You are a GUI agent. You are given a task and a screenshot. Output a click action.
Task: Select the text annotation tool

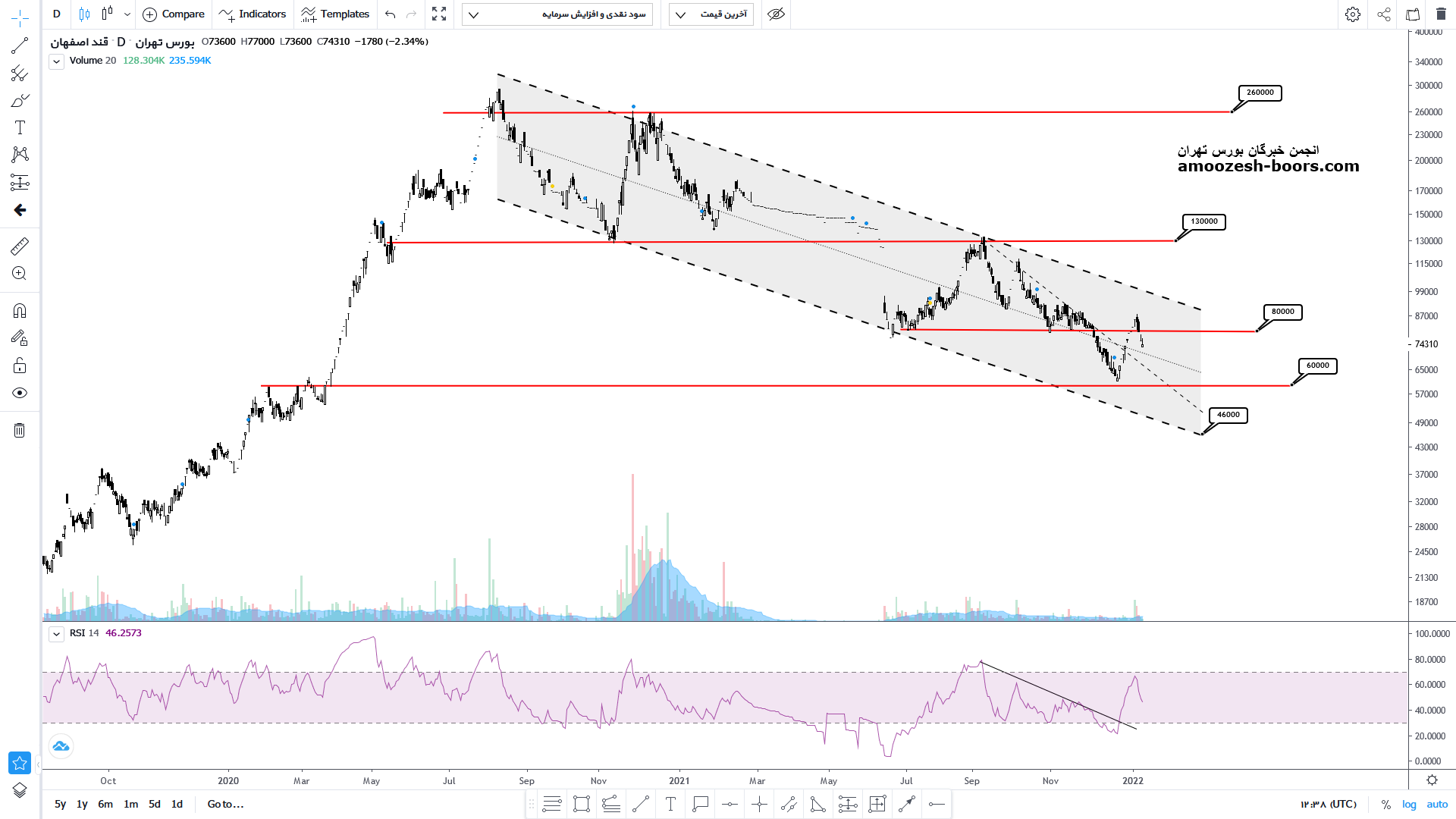20,127
